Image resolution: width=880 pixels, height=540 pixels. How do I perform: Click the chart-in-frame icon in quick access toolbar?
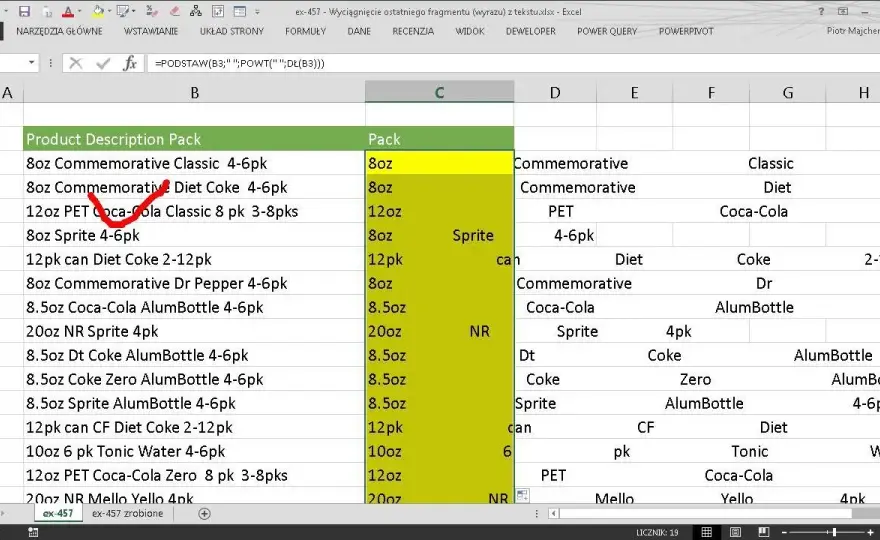(218, 11)
